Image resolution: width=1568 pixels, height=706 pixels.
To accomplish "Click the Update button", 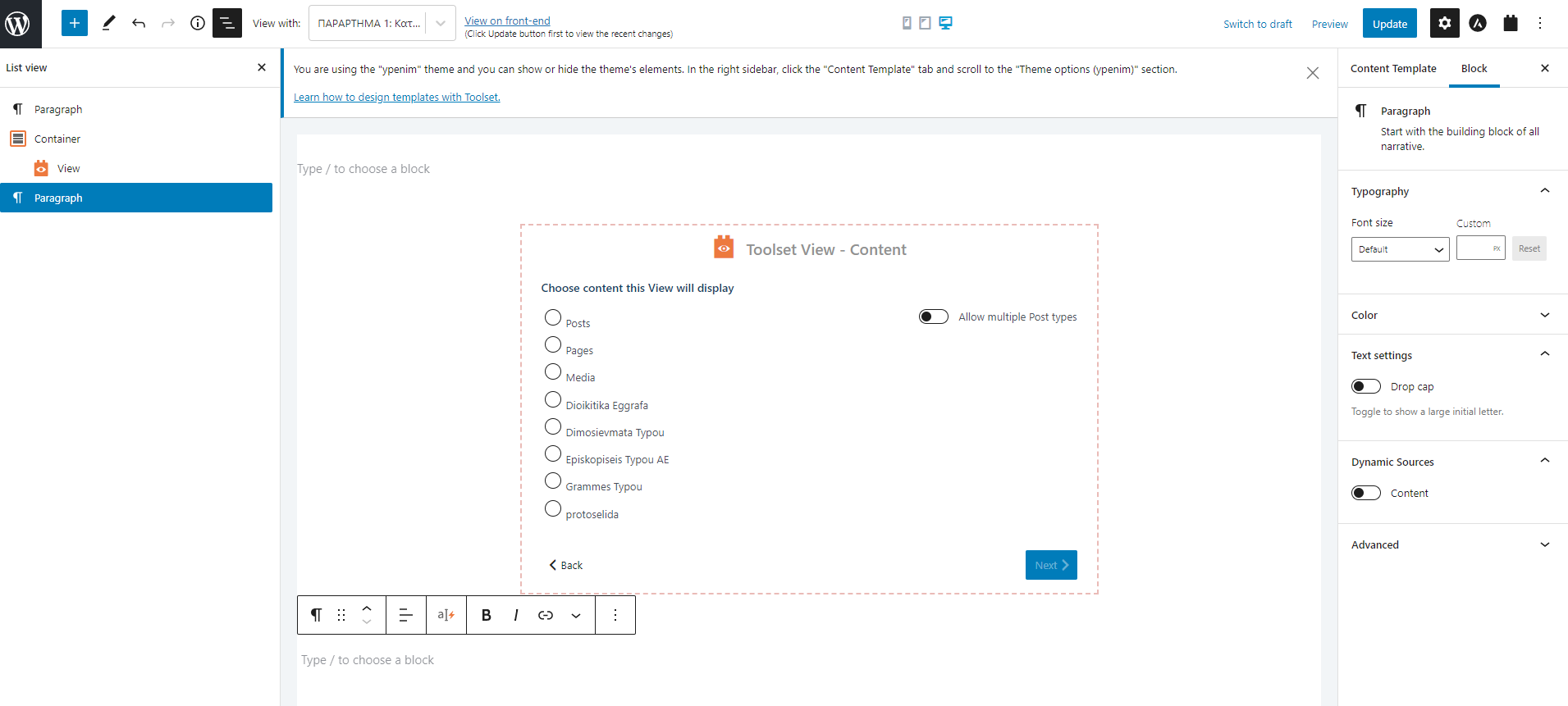I will coord(1390,24).
